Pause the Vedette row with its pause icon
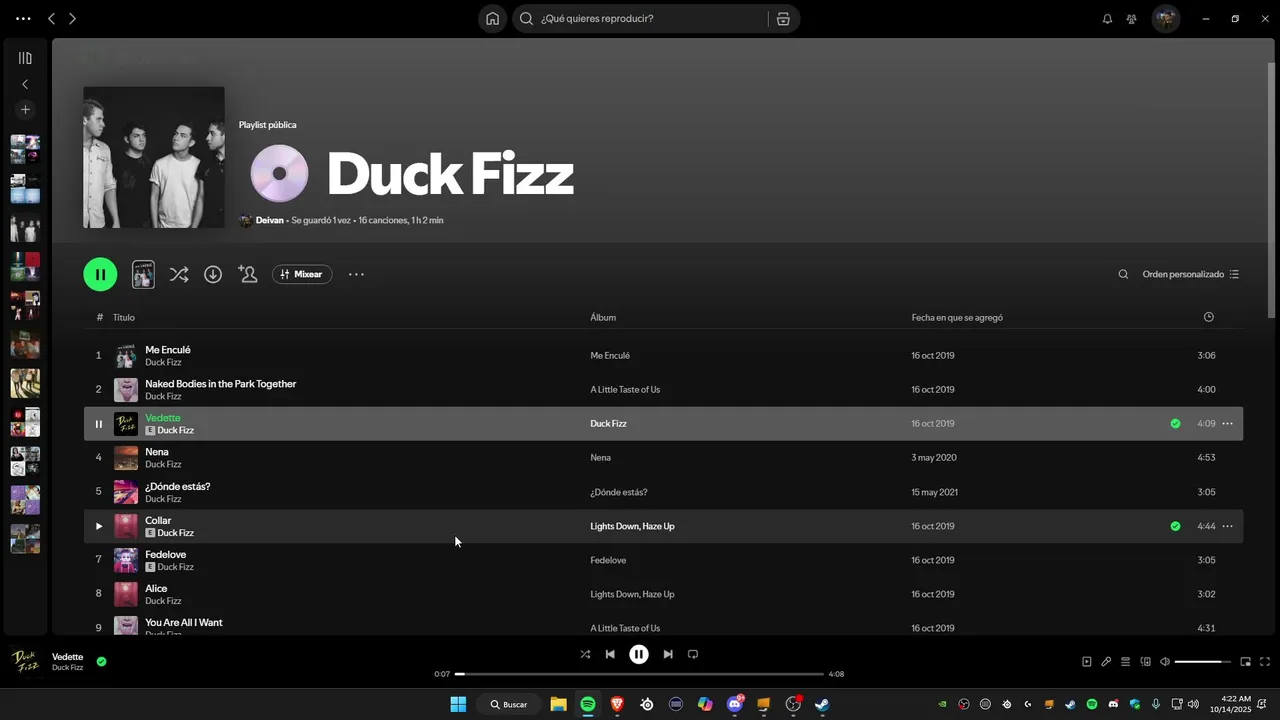Image resolution: width=1280 pixels, height=720 pixels. (x=98, y=424)
